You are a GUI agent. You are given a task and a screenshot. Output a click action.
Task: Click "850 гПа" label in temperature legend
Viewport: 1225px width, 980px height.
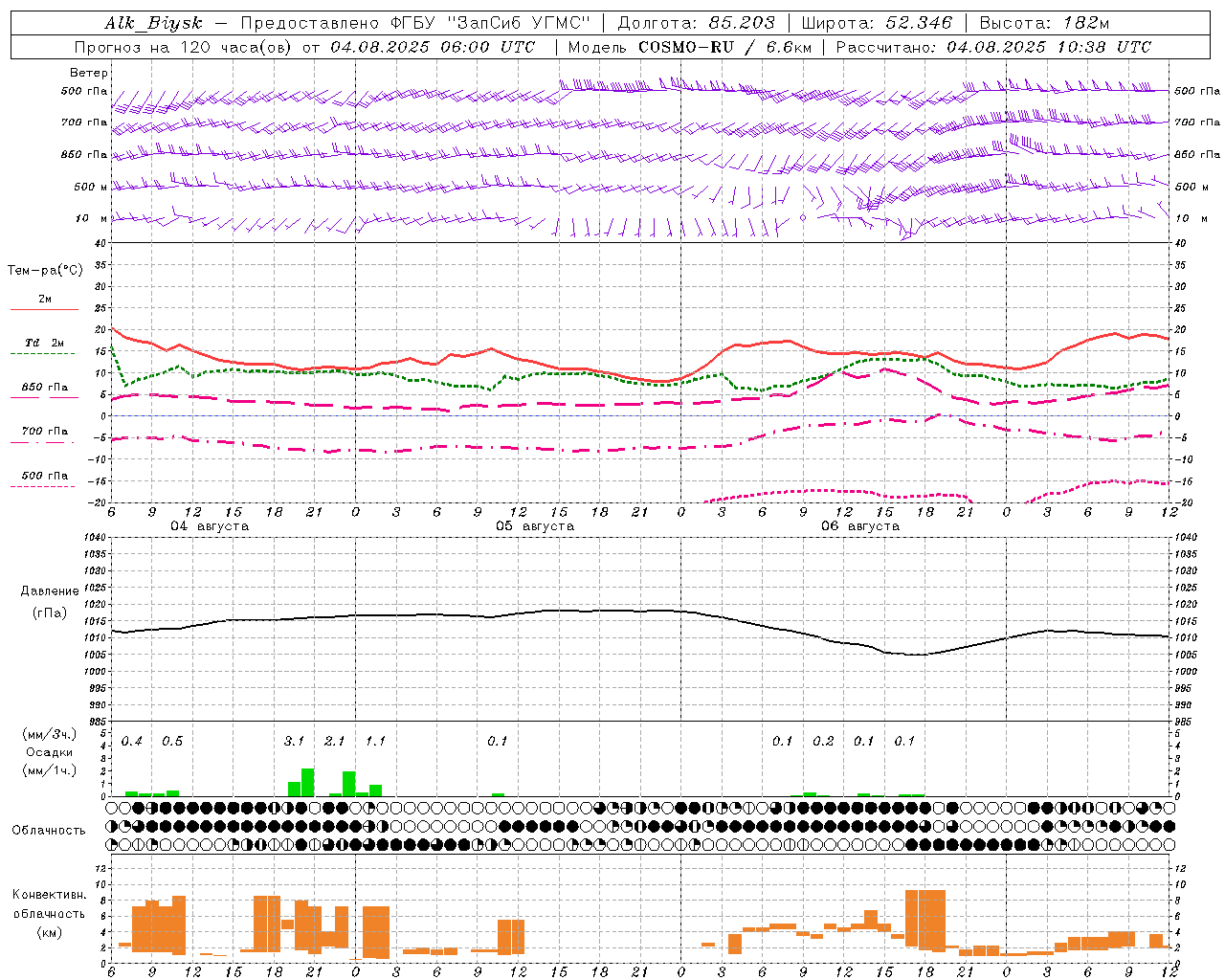coord(45,388)
